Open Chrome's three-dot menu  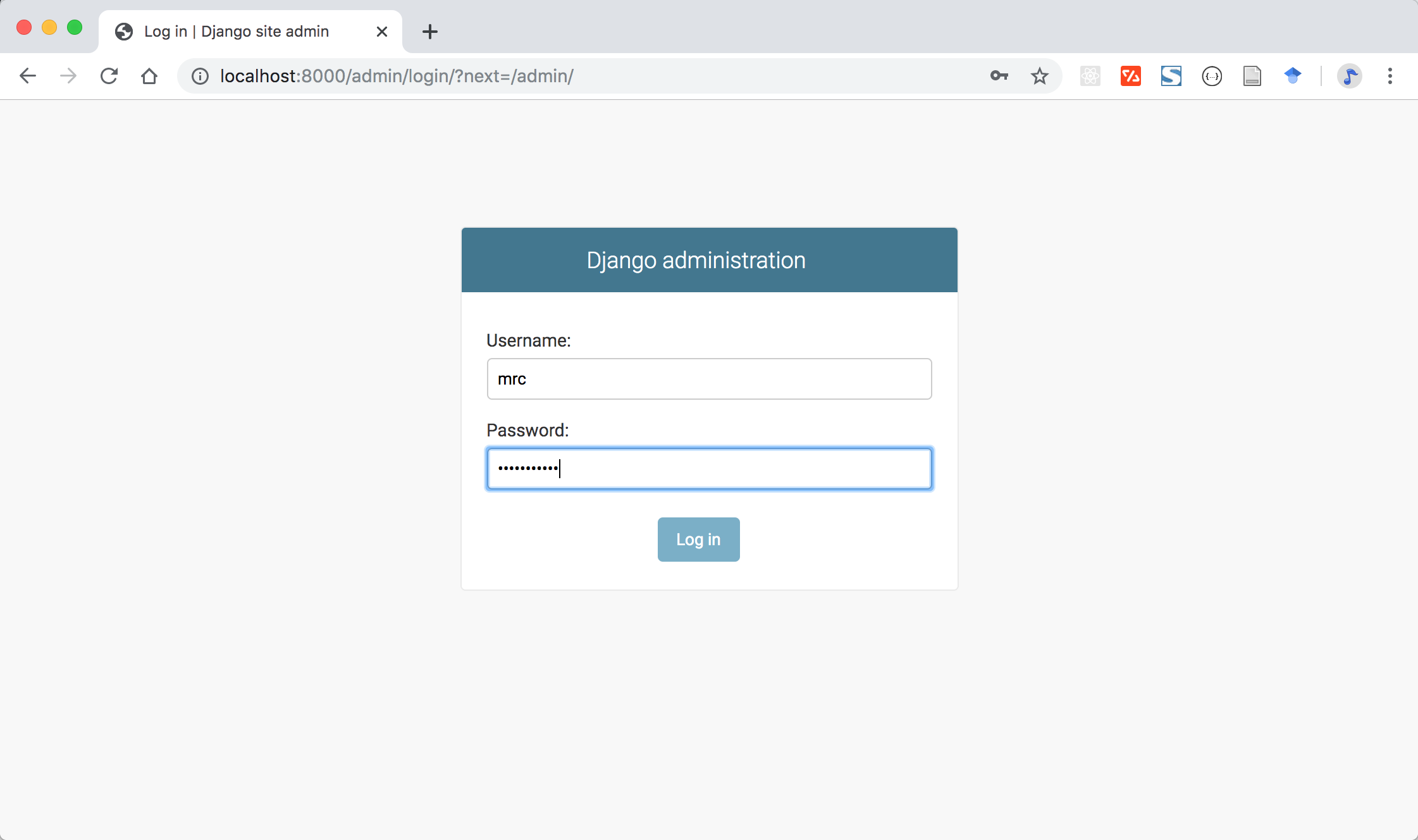pyautogui.click(x=1390, y=76)
